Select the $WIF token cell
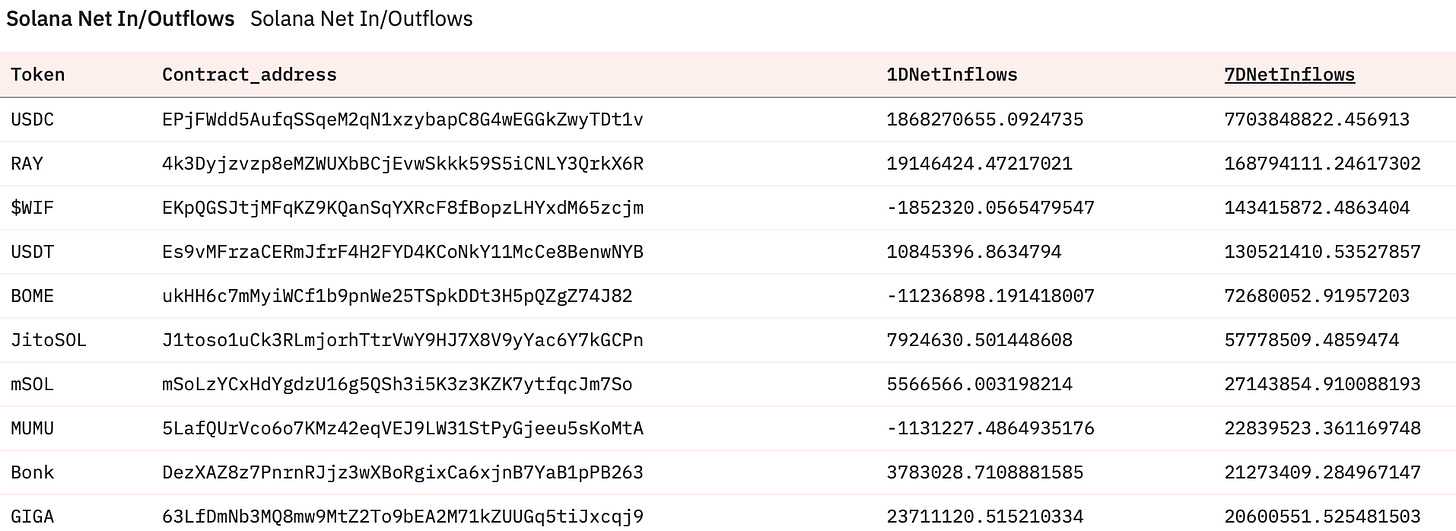 32,208
